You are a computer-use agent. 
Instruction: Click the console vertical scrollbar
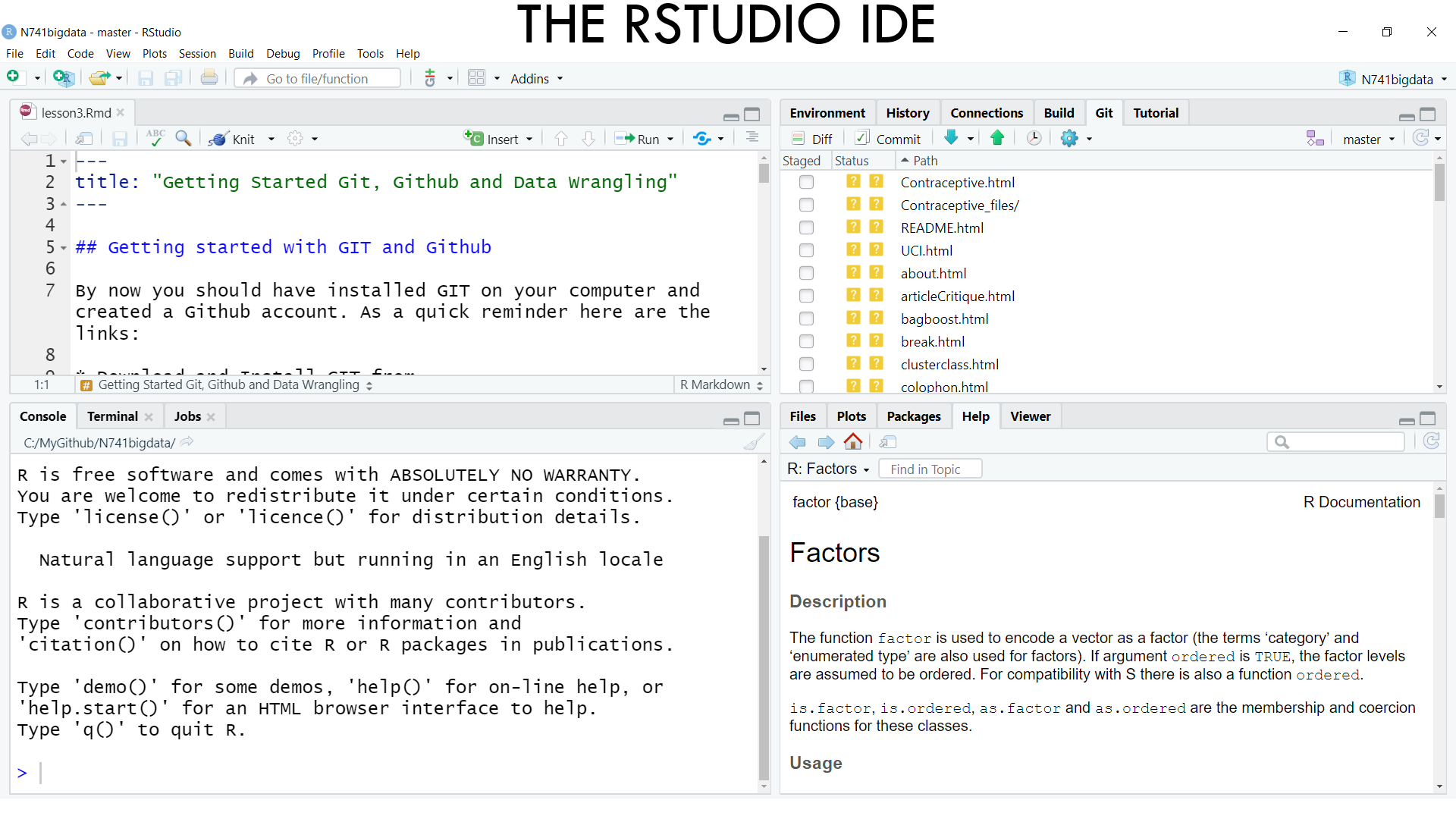(764, 660)
